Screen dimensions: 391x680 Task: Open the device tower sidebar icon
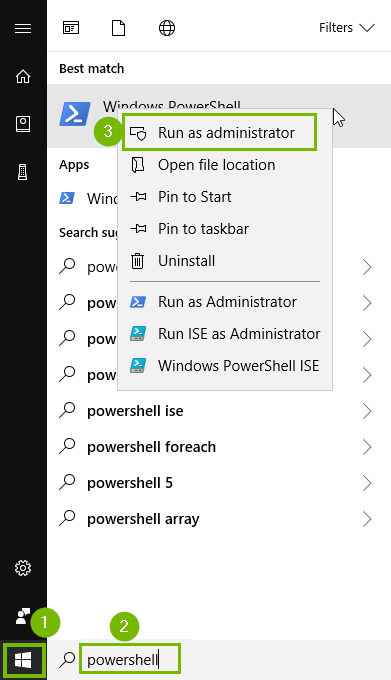pyautogui.click(x=23, y=172)
